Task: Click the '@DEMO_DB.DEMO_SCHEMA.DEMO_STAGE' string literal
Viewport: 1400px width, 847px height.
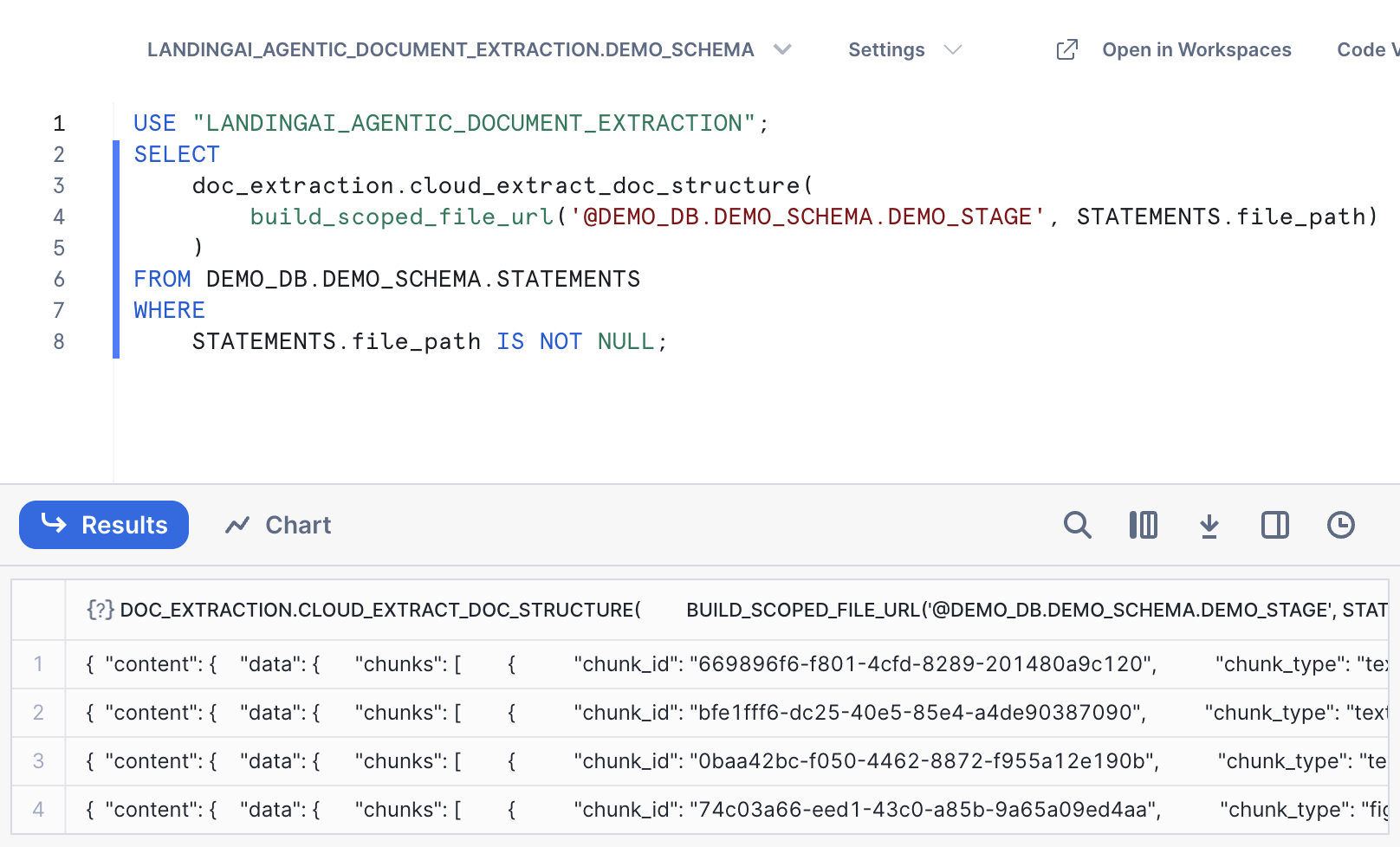Action: 807,217
